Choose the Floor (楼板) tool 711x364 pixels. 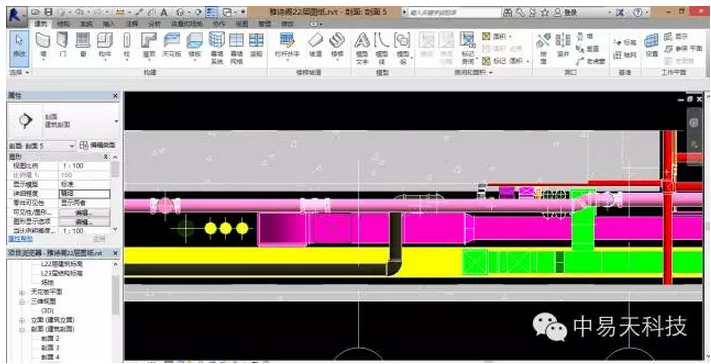tap(195, 47)
